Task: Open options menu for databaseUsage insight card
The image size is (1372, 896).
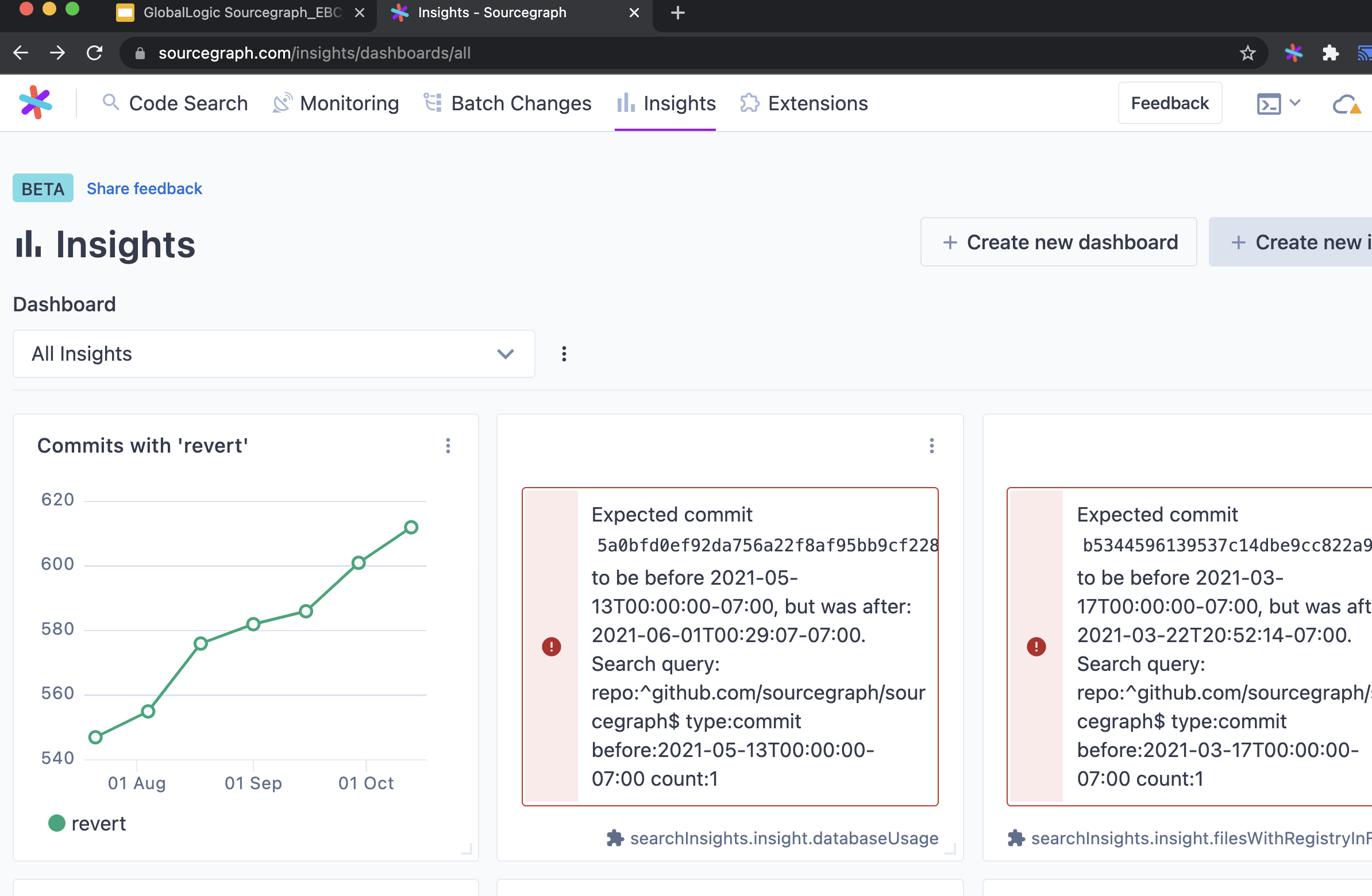Action: pyautogui.click(x=931, y=445)
